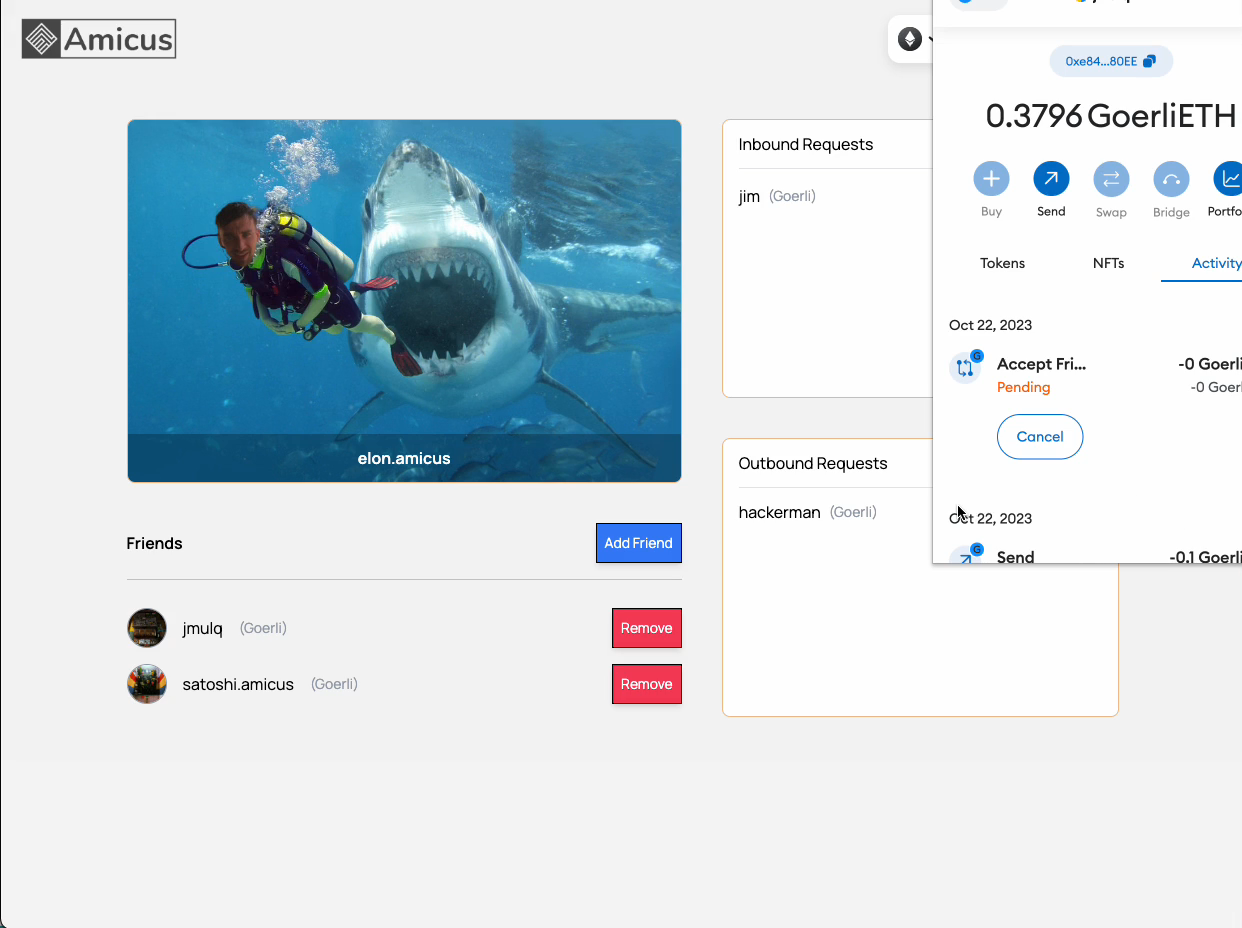
Task: Remove friend satoshi.amicus
Action: pyautogui.click(x=647, y=684)
